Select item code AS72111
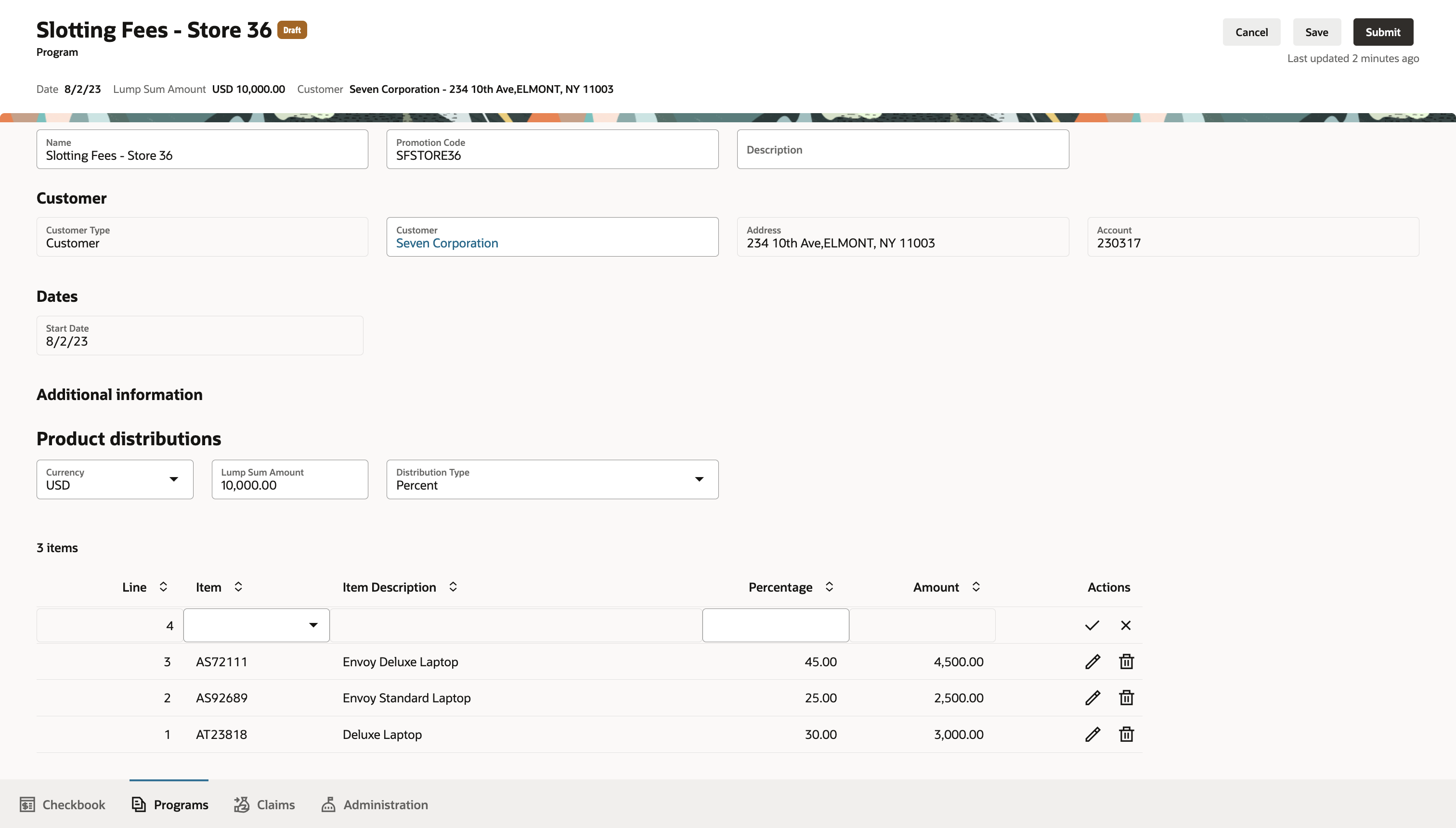 222,662
